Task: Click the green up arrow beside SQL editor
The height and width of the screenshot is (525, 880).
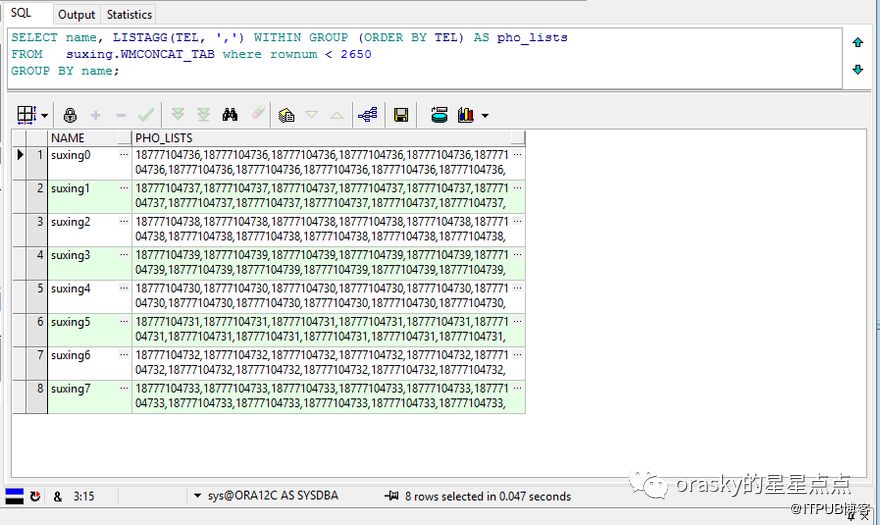Action: pyautogui.click(x=857, y=43)
